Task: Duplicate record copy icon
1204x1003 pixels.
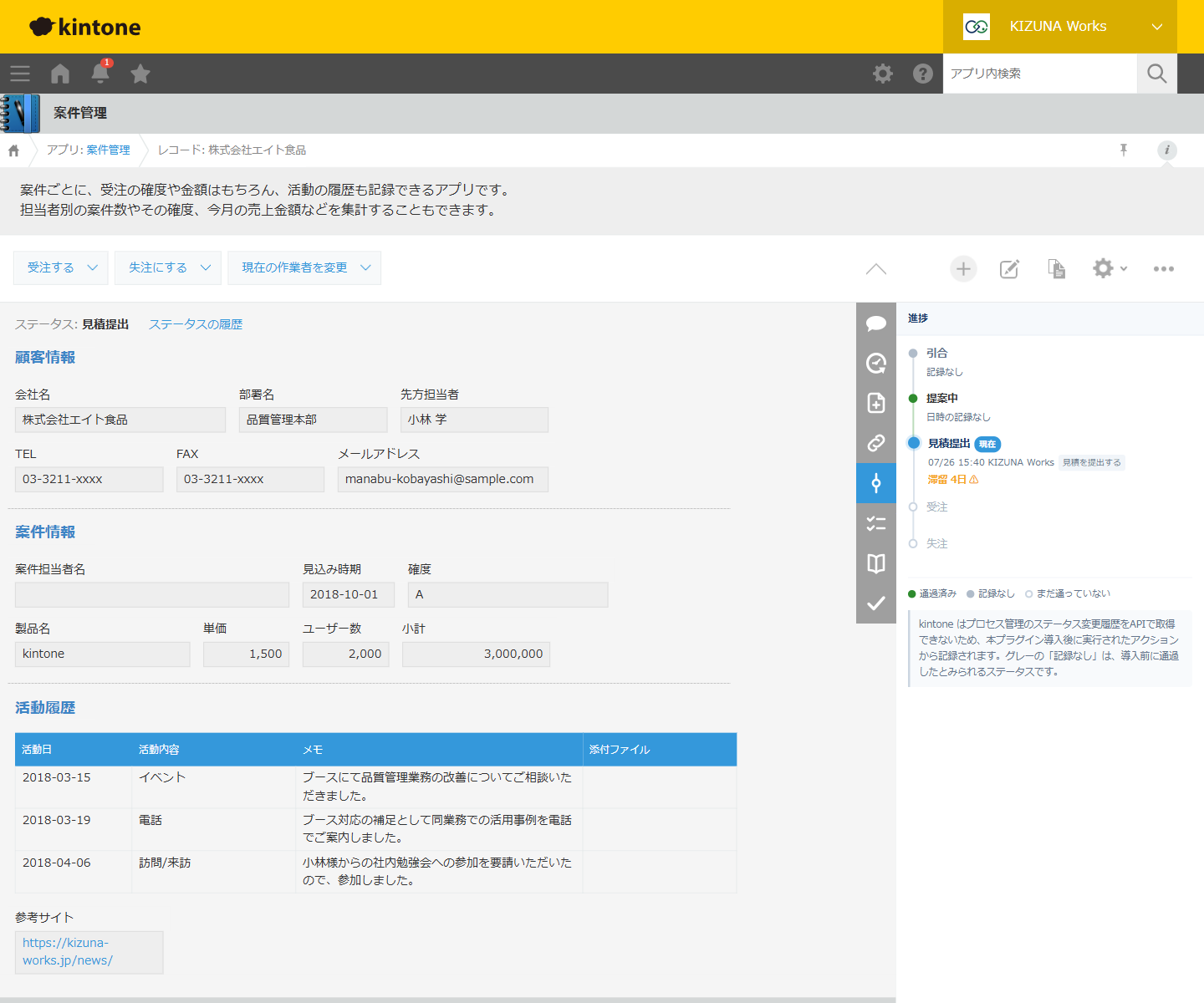Action: tap(1057, 268)
